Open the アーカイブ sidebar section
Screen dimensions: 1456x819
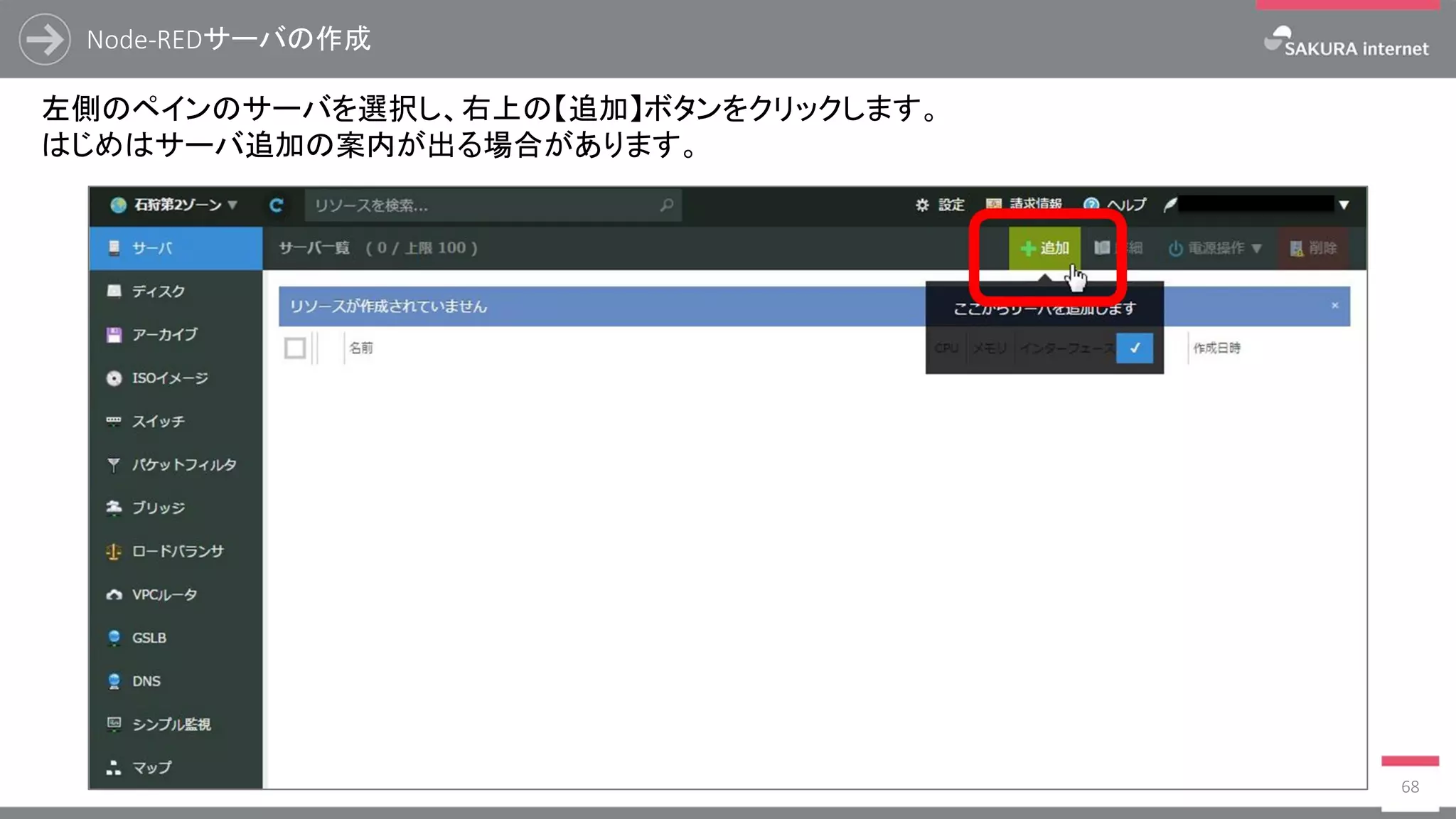(x=176, y=335)
